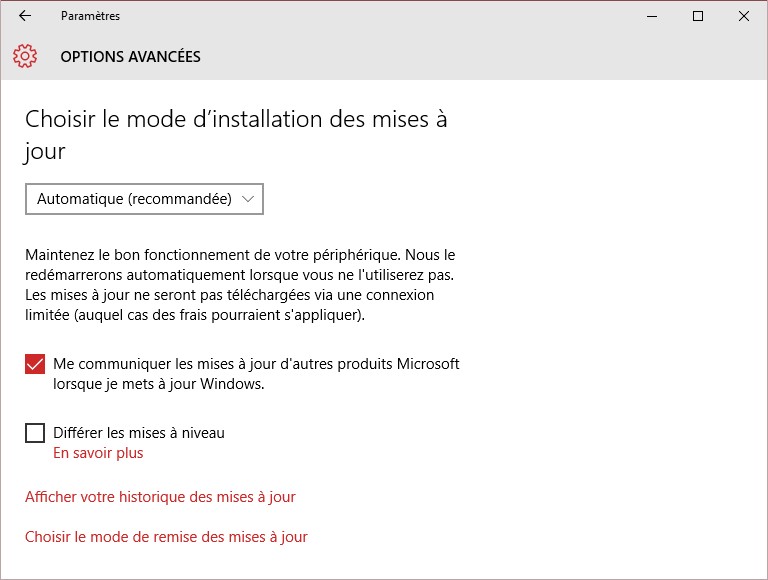The height and width of the screenshot is (580, 768).
Task: Open "Choisir le mode de remise des mises à jour"
Action: tap(166, 537)
